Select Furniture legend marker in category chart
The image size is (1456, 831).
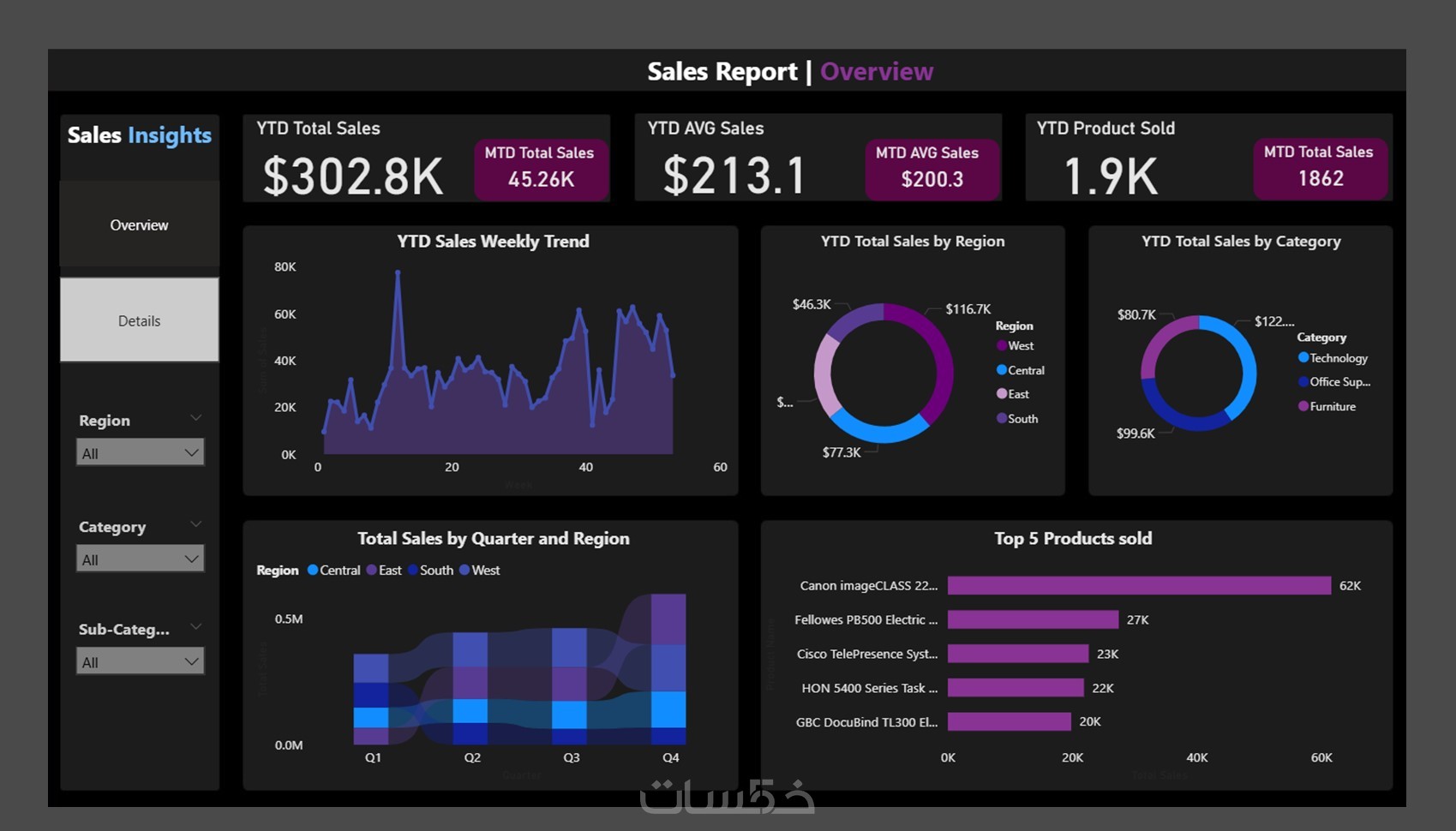pyautogui.click(x=1303, y=406)
